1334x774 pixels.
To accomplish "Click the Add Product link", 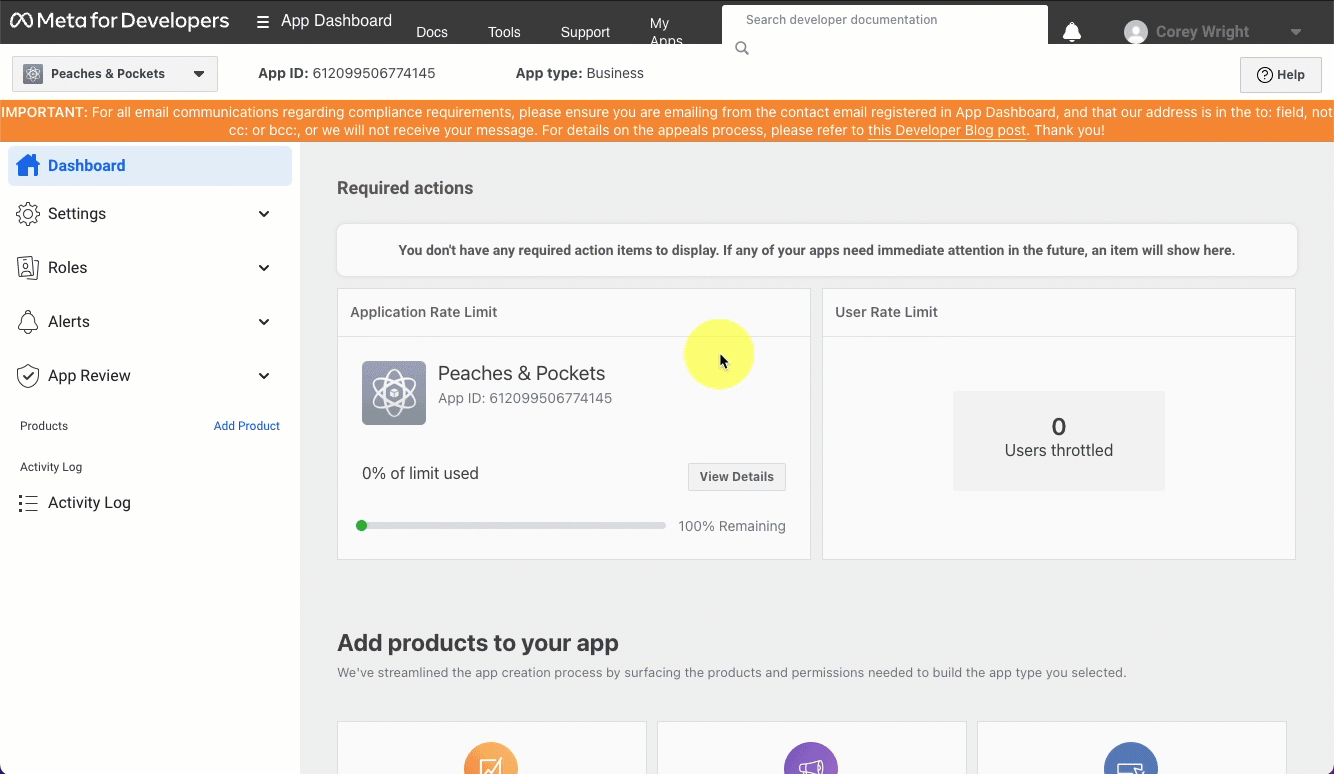I will coord(246,426).
